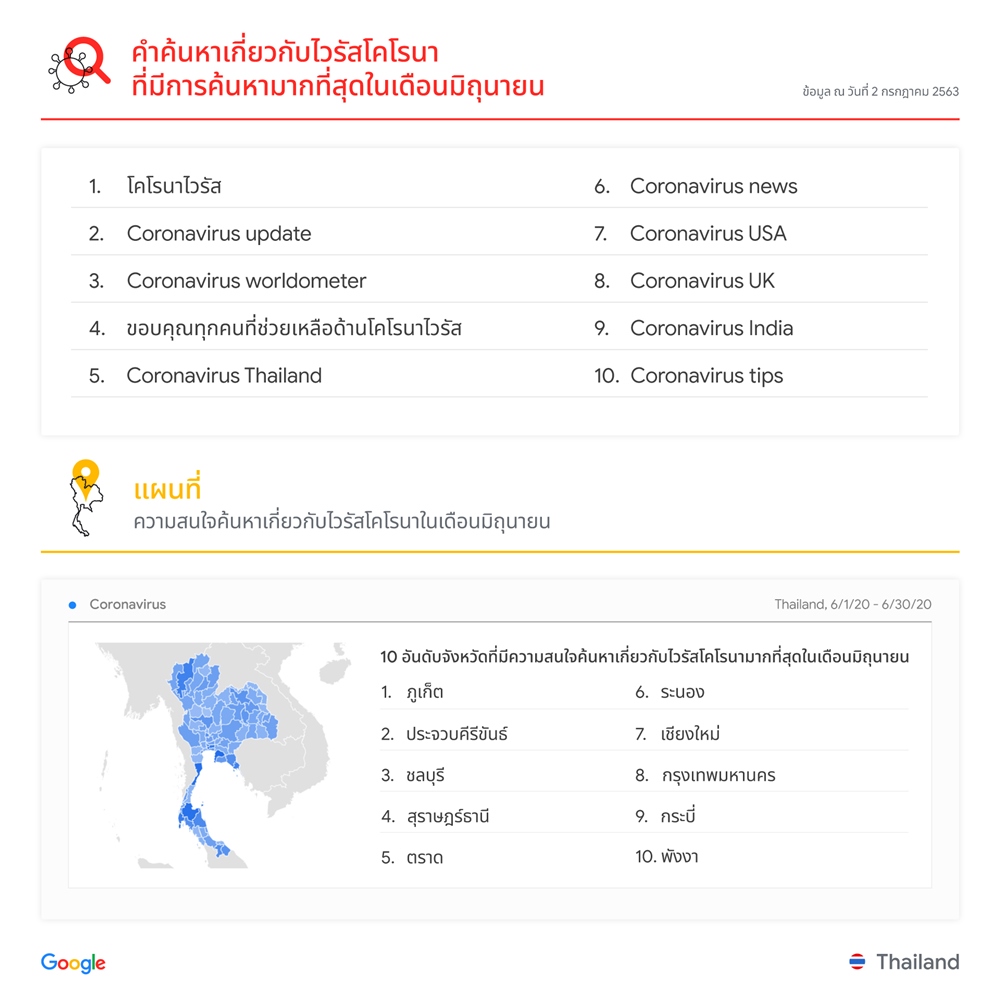Screen dimensions: 1000x1000
Task: Select the Coronavirus Thailand search term
Action: (224, 376)
